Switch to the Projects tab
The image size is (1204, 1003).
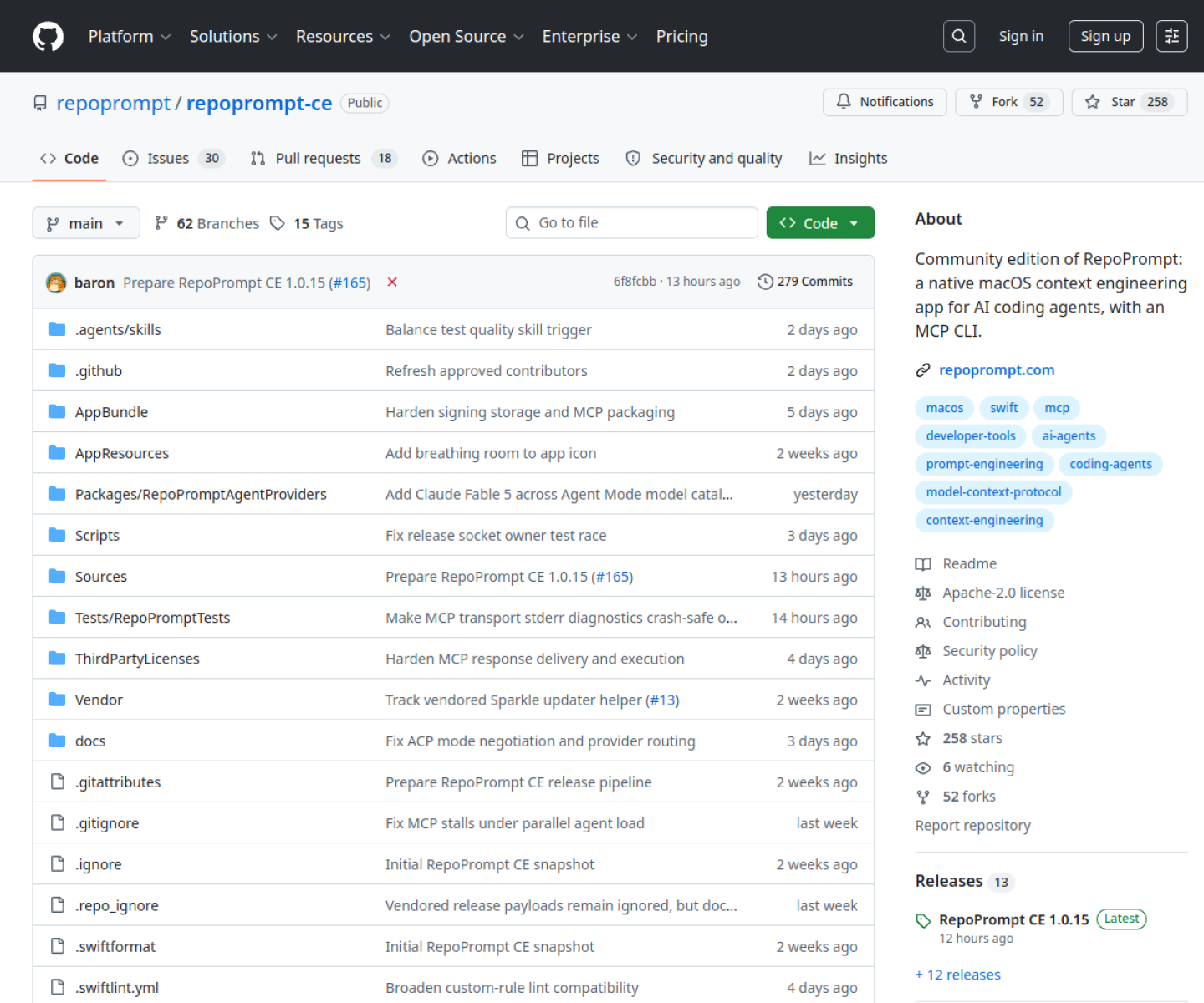point(560,158)
